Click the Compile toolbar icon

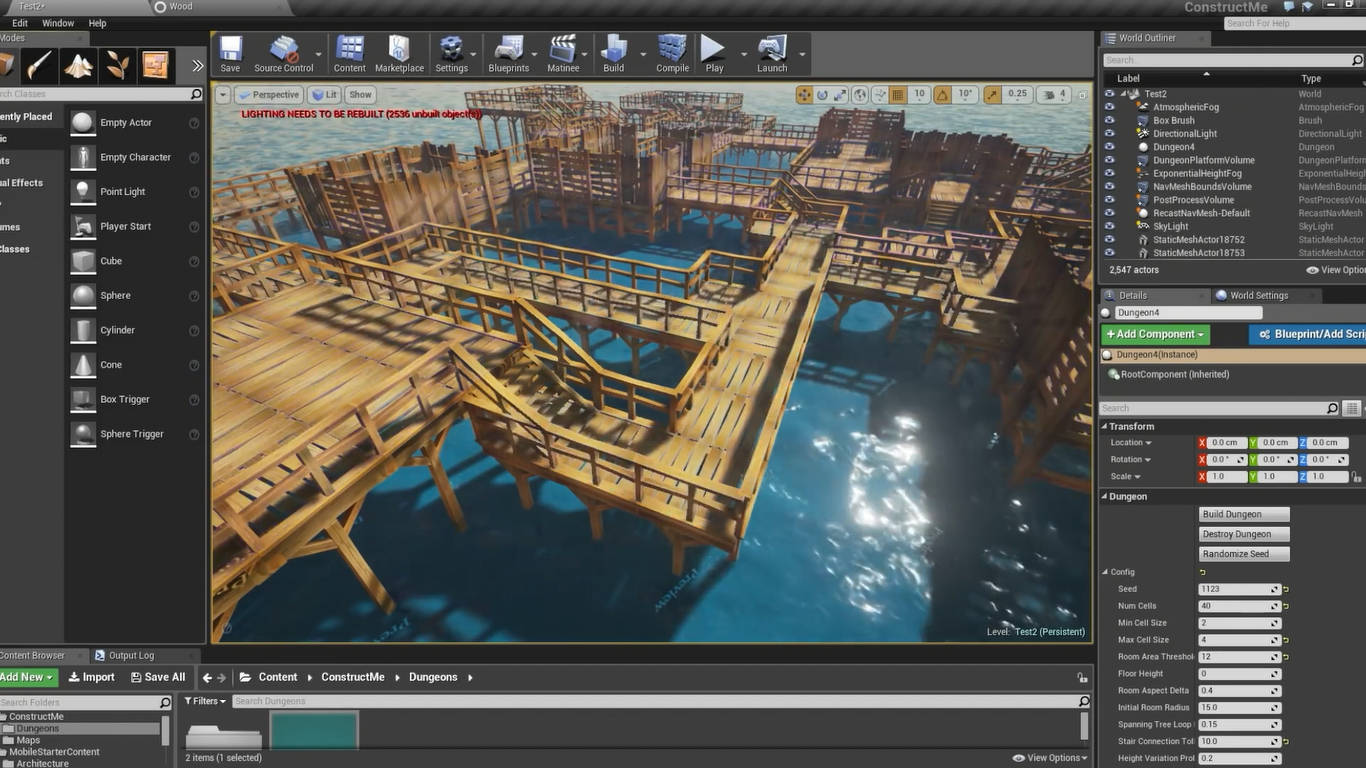click(x=672, y=53)
